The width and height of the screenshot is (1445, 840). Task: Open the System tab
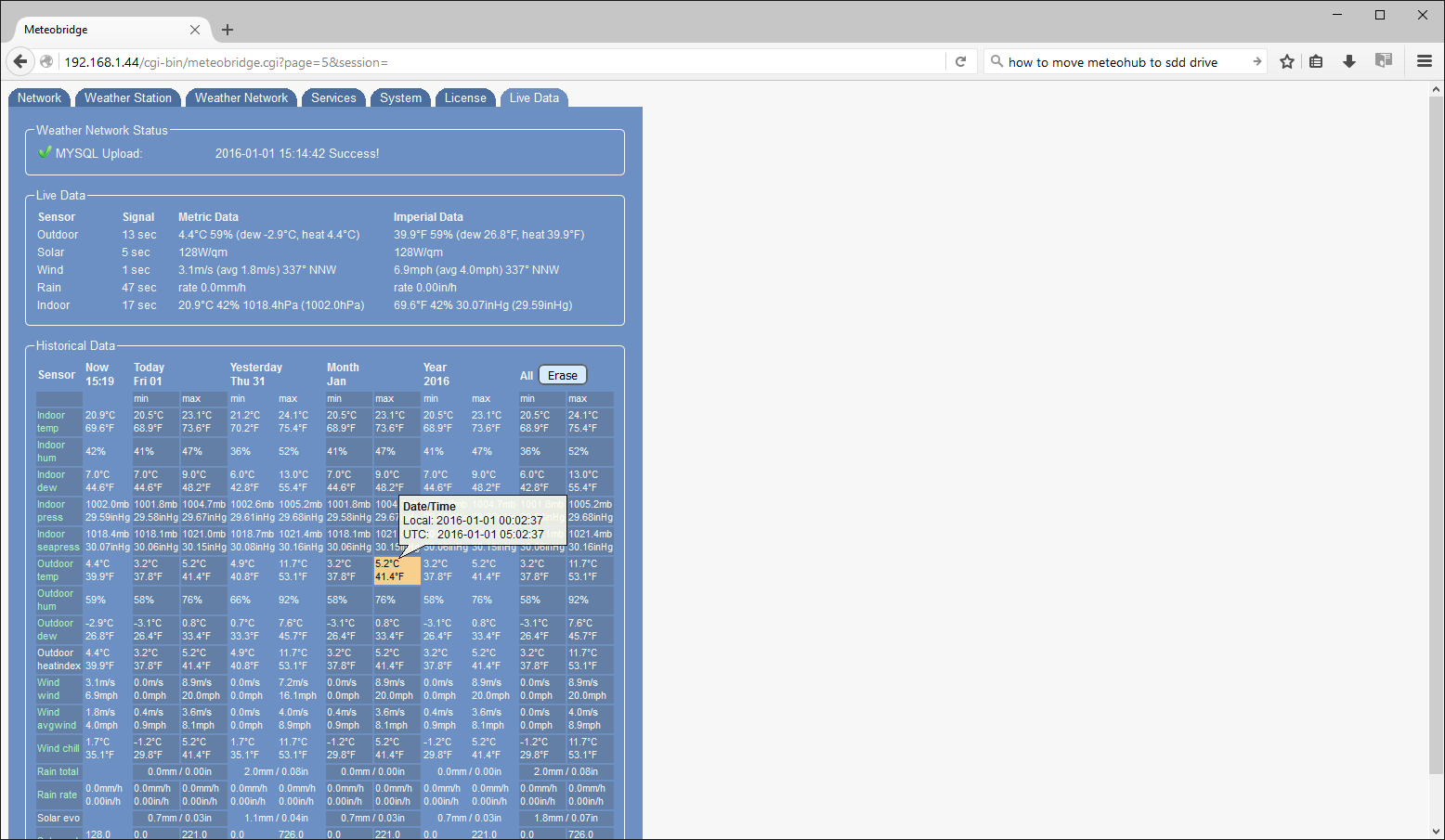400,98
